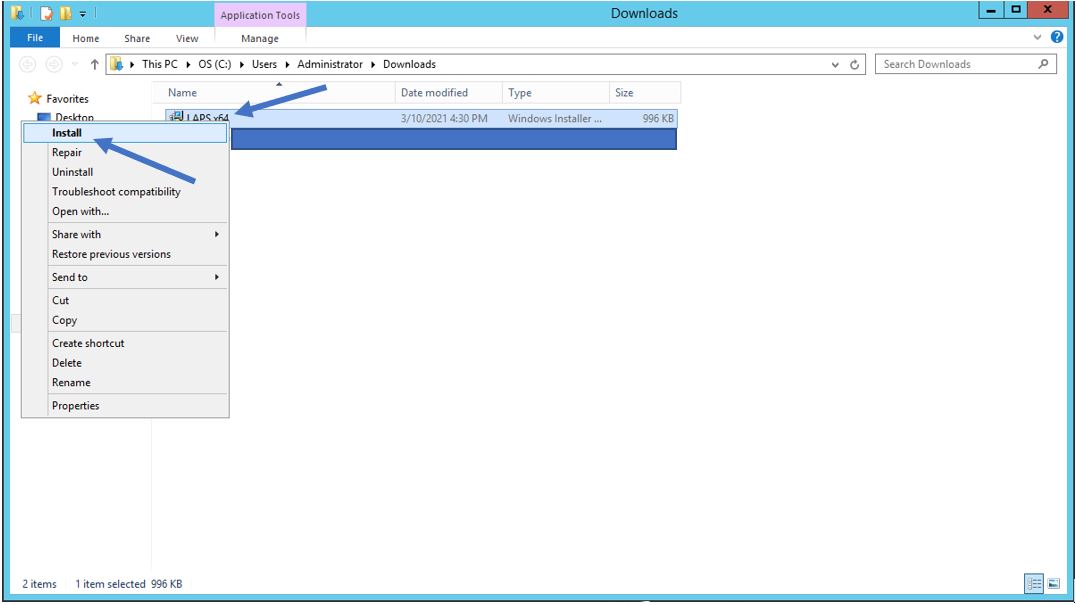The height and width of the screenshot is (605, 1076).
Task: Click the 1 item selected status text
Action: pos(110,584)
